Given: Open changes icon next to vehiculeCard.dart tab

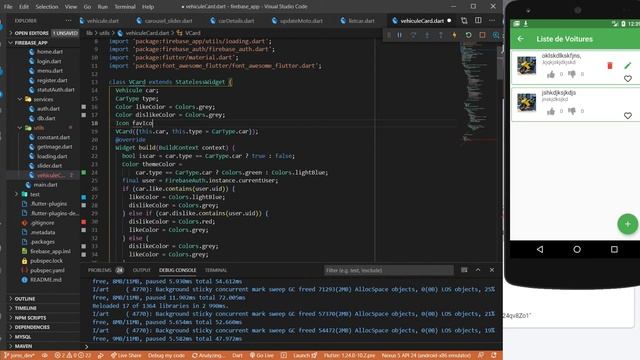Looking at the screenshot, I should coord(464,20).
